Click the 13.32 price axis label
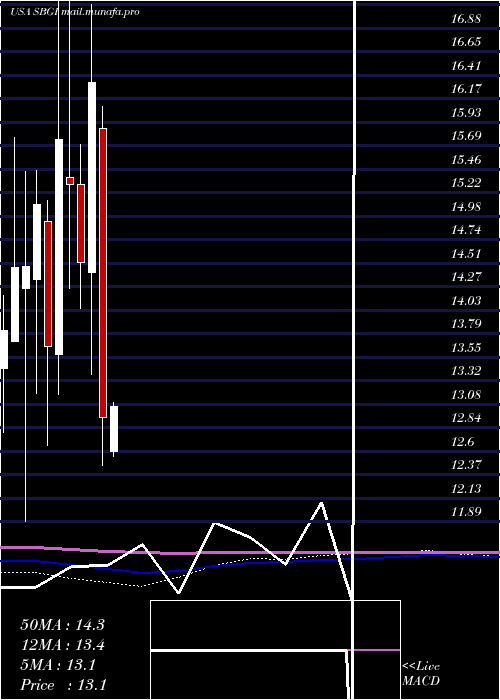Screen dimensions: 500x700 [466, 371]
